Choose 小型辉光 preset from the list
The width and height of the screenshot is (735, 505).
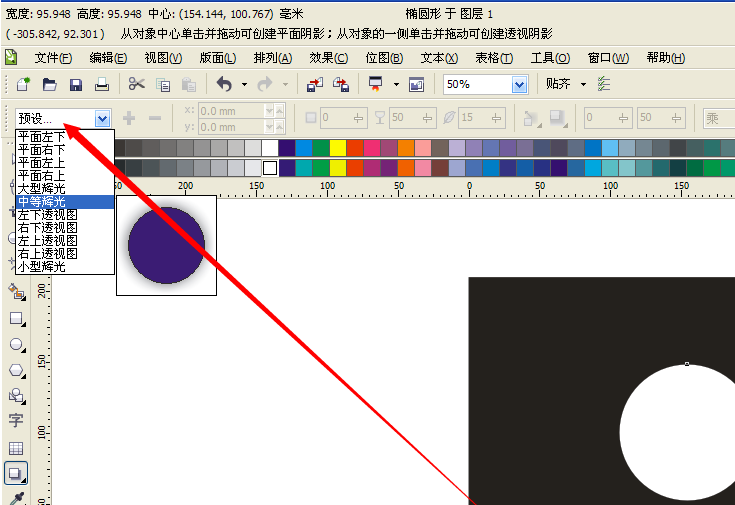click(65, 267)
